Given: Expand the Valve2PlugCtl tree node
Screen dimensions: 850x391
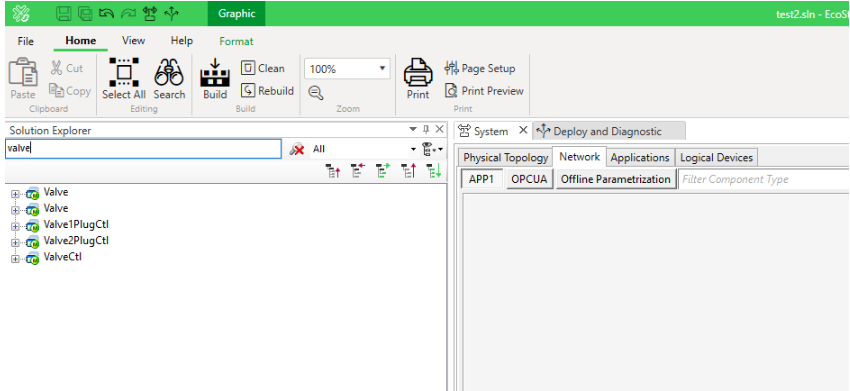Looking at the screenshot, I should tap(15, 242).
